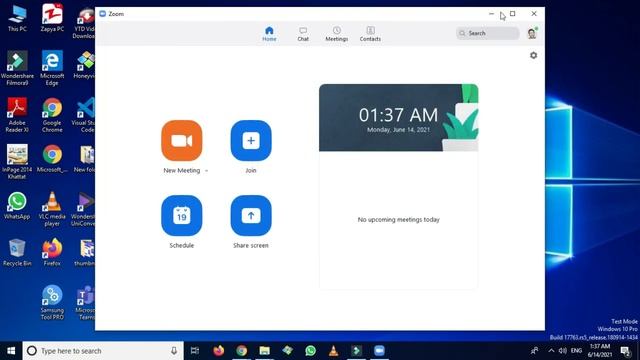Select Samsung Tool PRO desktop icon
640x360 pixels.
pyautogui.click(x=52, y=303)
